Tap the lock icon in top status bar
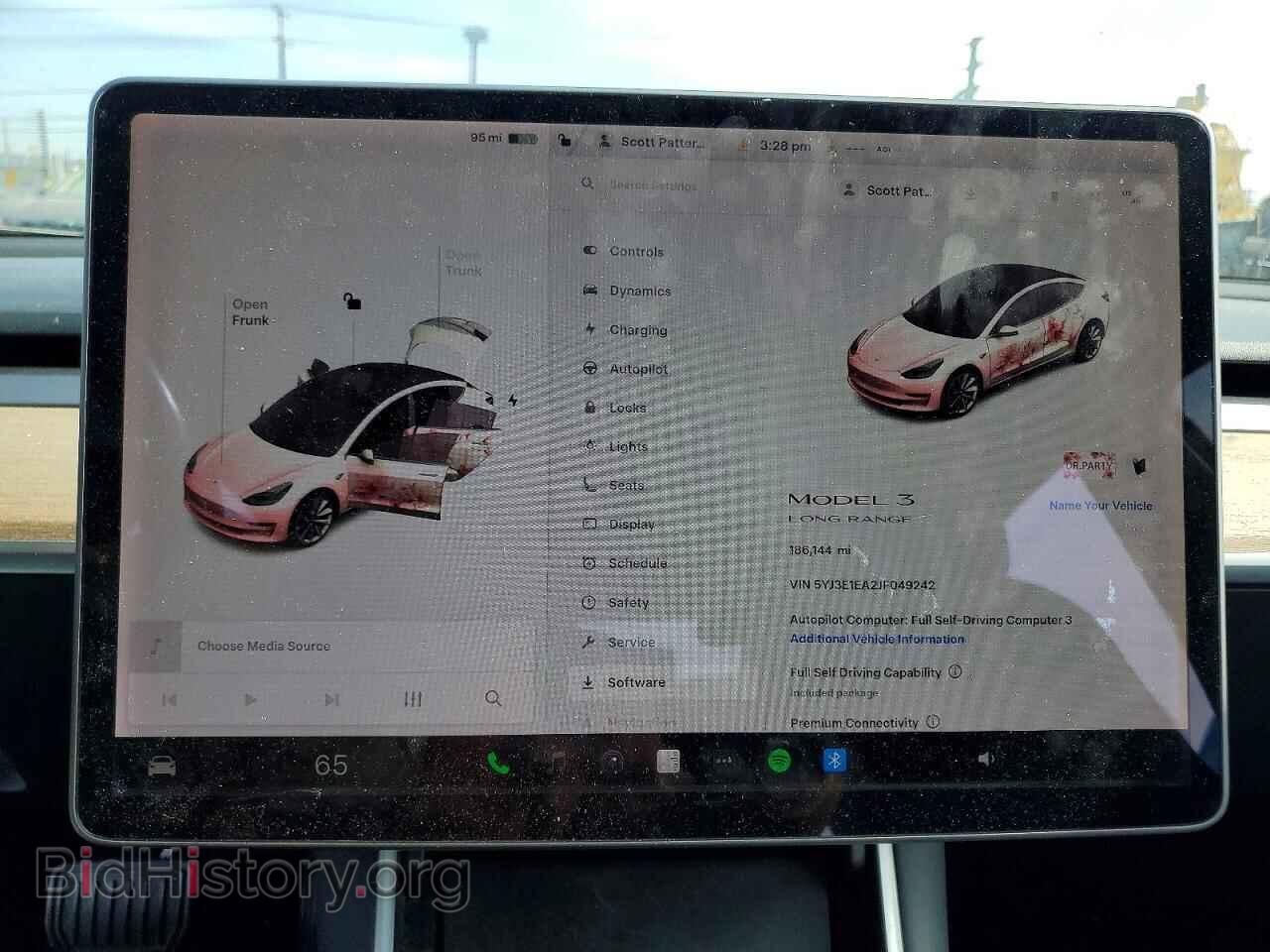1270x952 pixels. (x=564, y=141)
